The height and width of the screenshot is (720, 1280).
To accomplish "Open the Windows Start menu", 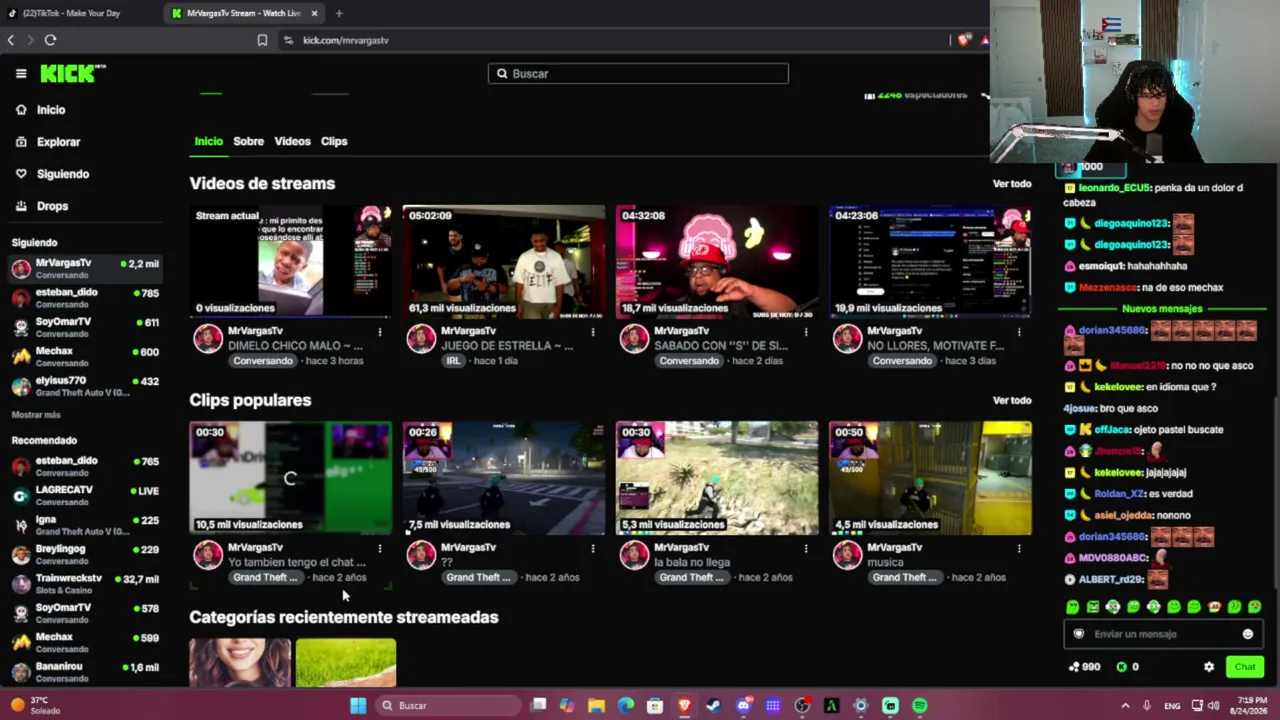I will pyautogui.click(x=358, y=706).
